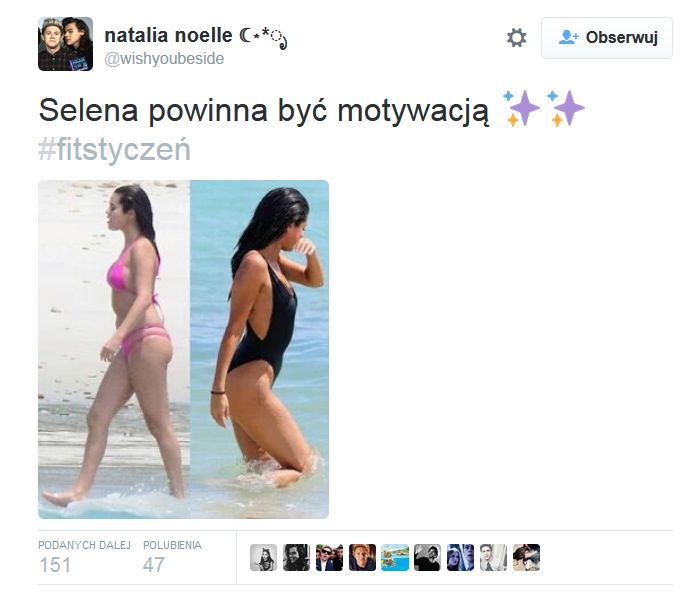The width and height of the screenshot is (692, 592).
Task: Open the second liker's dark avatar
Action: pos(296,557)
